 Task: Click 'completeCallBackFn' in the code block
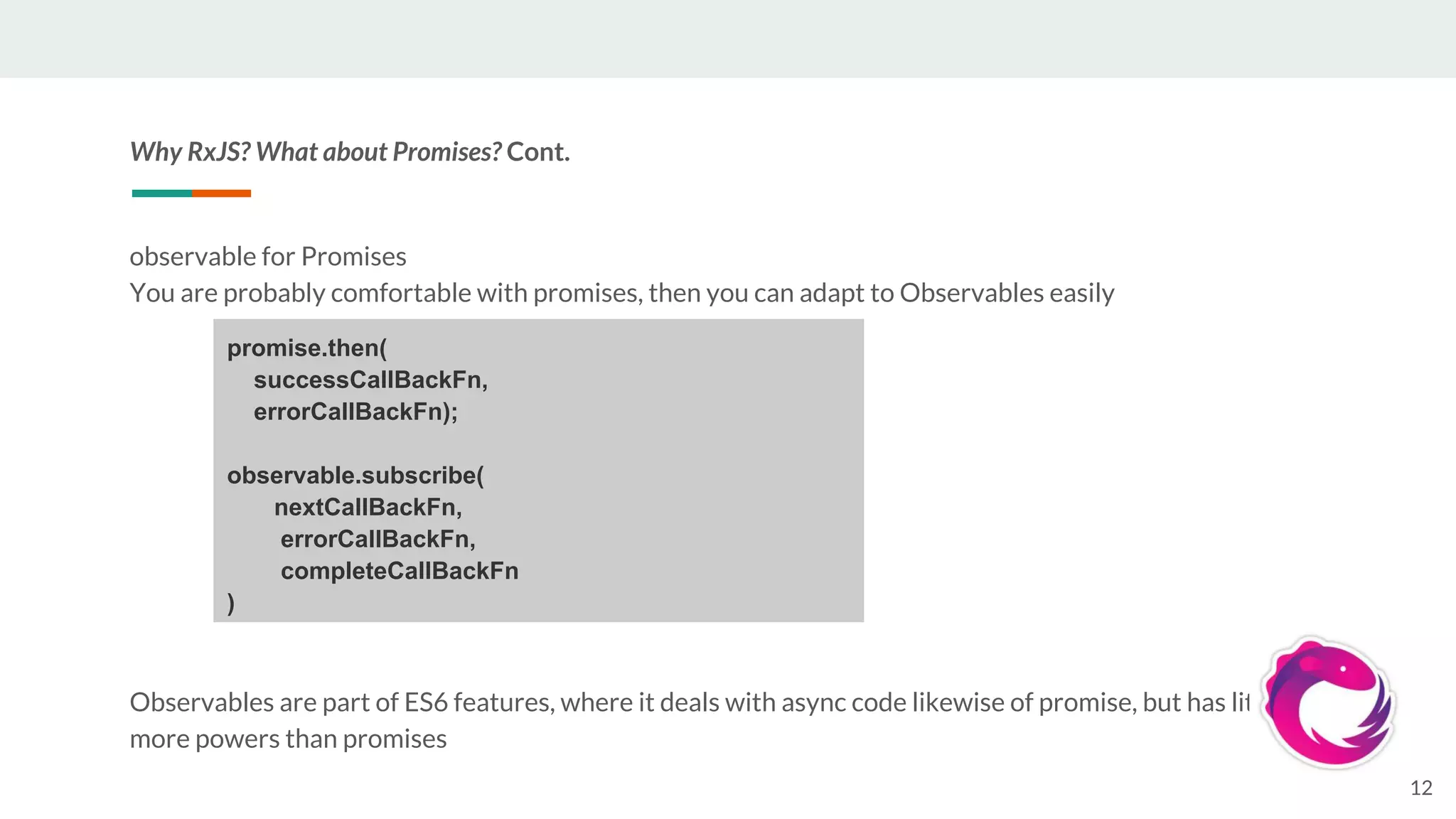tap(399, 572)
